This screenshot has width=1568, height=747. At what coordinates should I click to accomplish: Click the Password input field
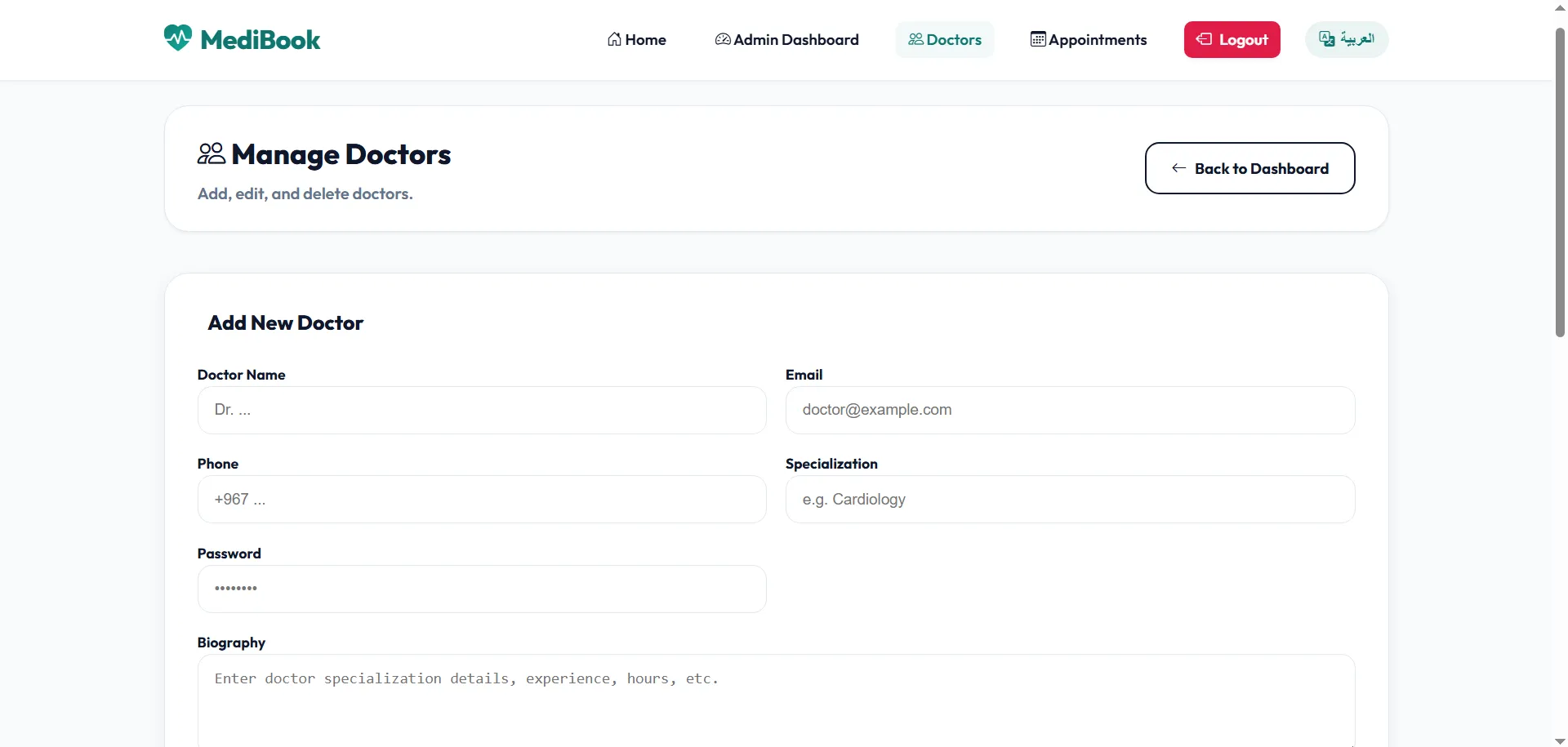pos(482,589)
